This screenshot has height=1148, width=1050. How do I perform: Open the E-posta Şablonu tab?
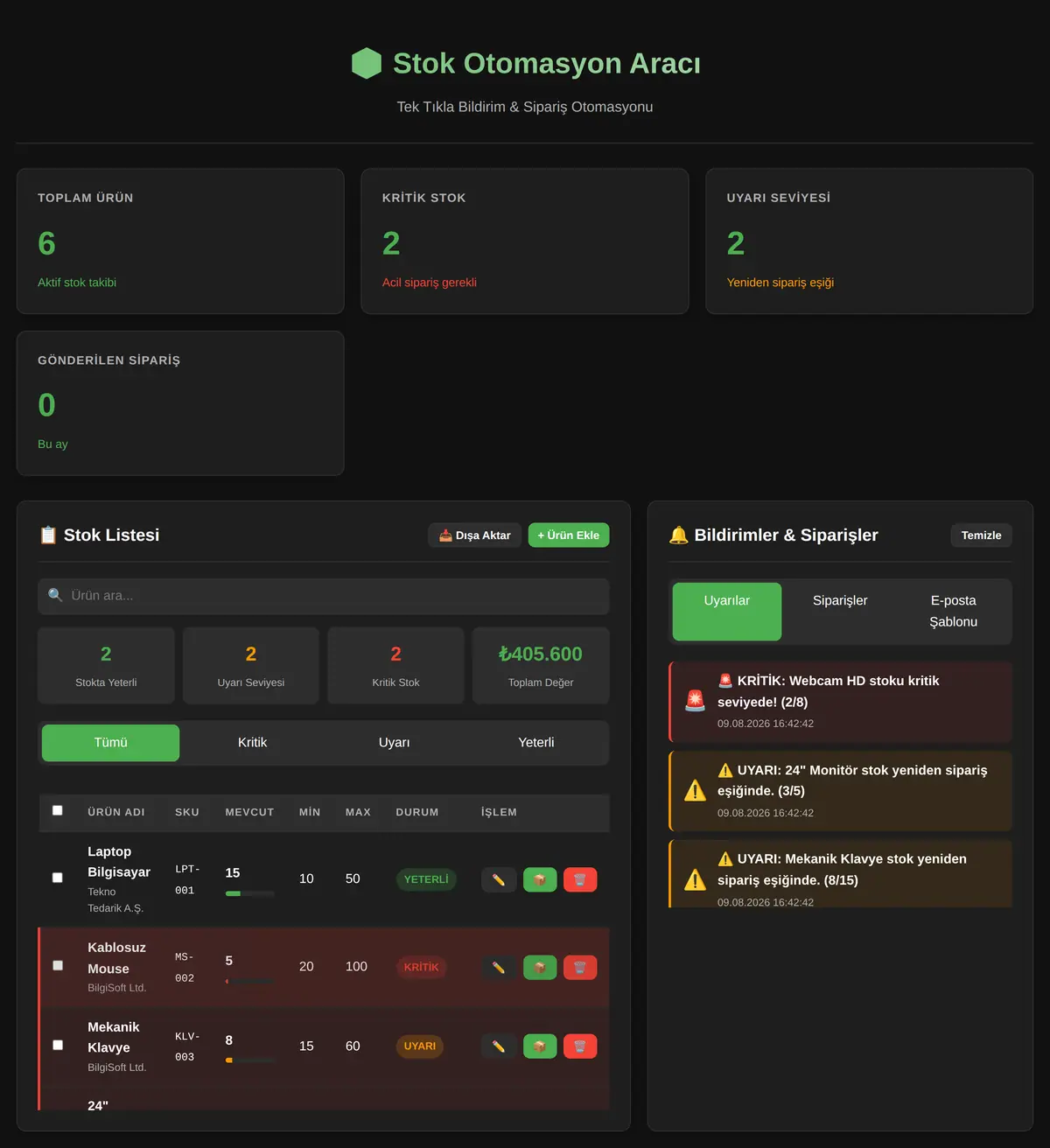953,611
